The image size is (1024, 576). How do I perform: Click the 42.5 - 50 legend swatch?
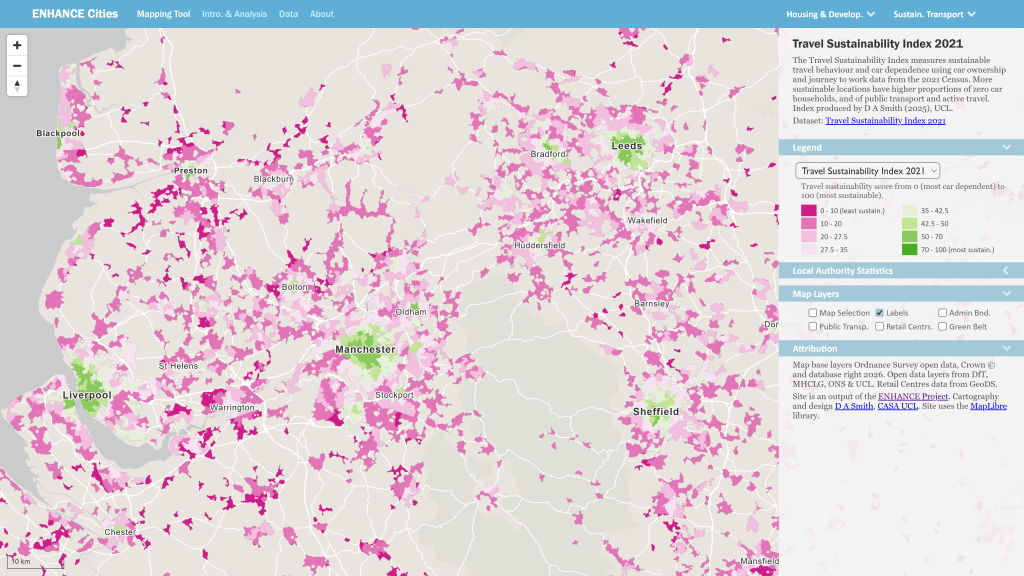tap(909, 223)
